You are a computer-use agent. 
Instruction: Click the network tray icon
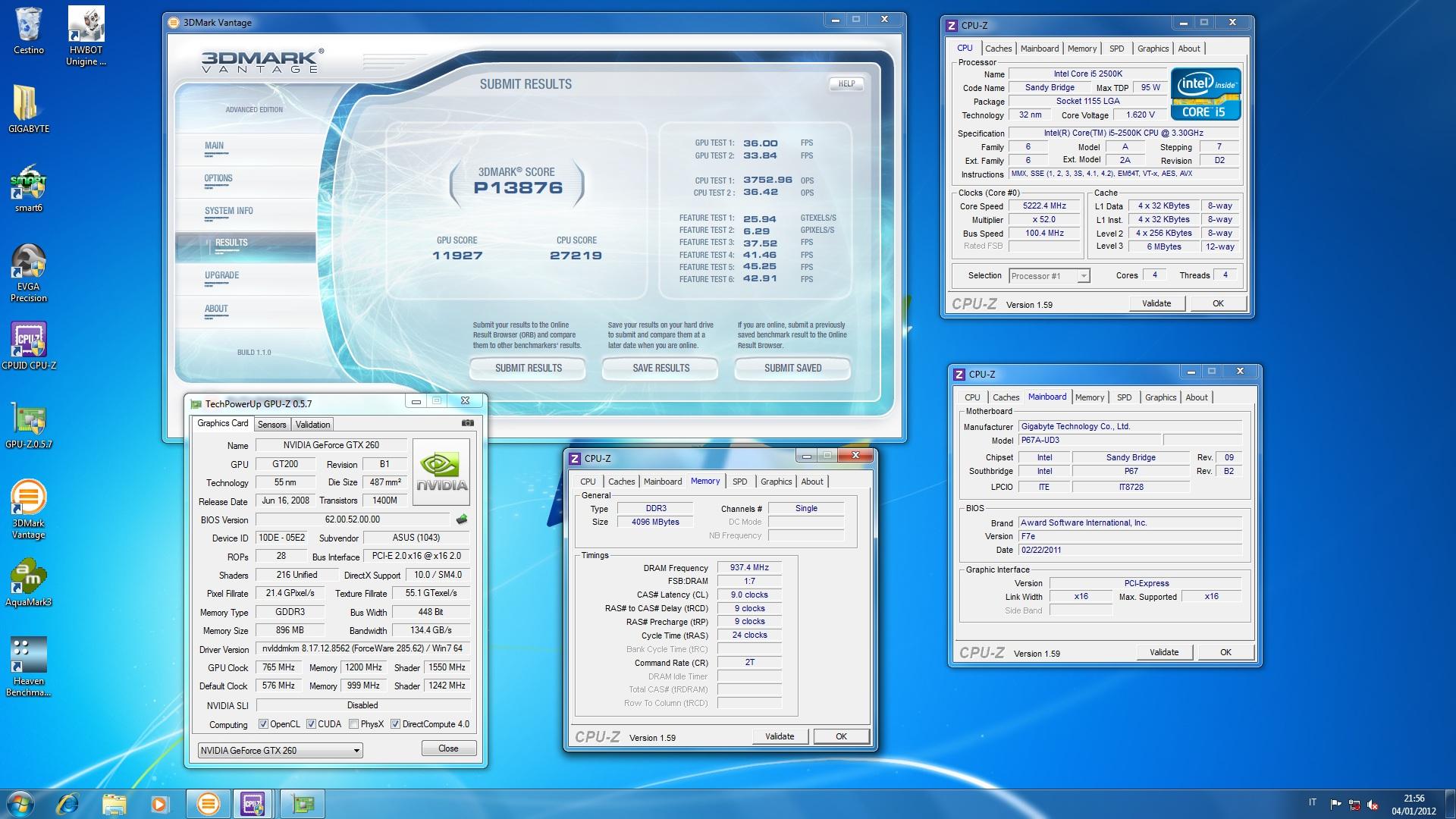1354,805
